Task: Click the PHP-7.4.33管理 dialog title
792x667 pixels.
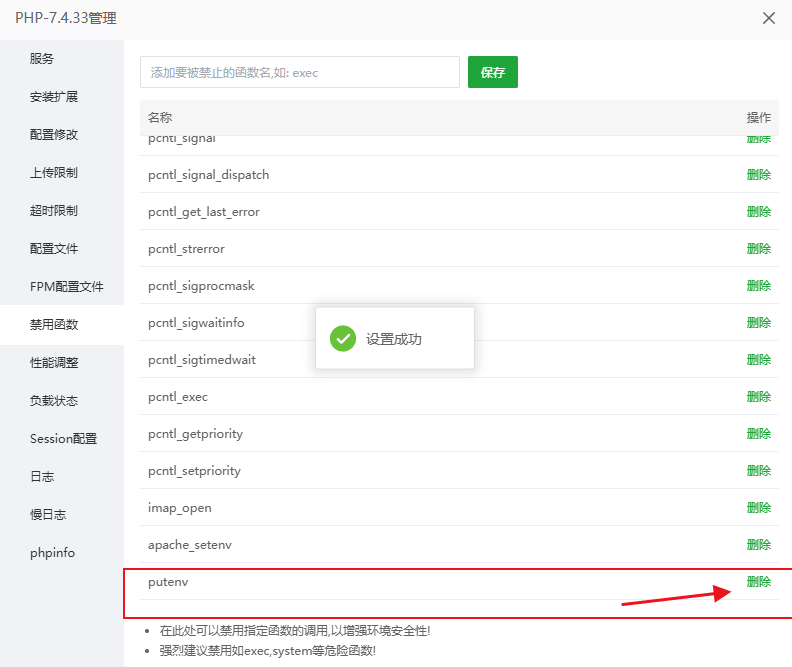Action: tap(66, 18)
